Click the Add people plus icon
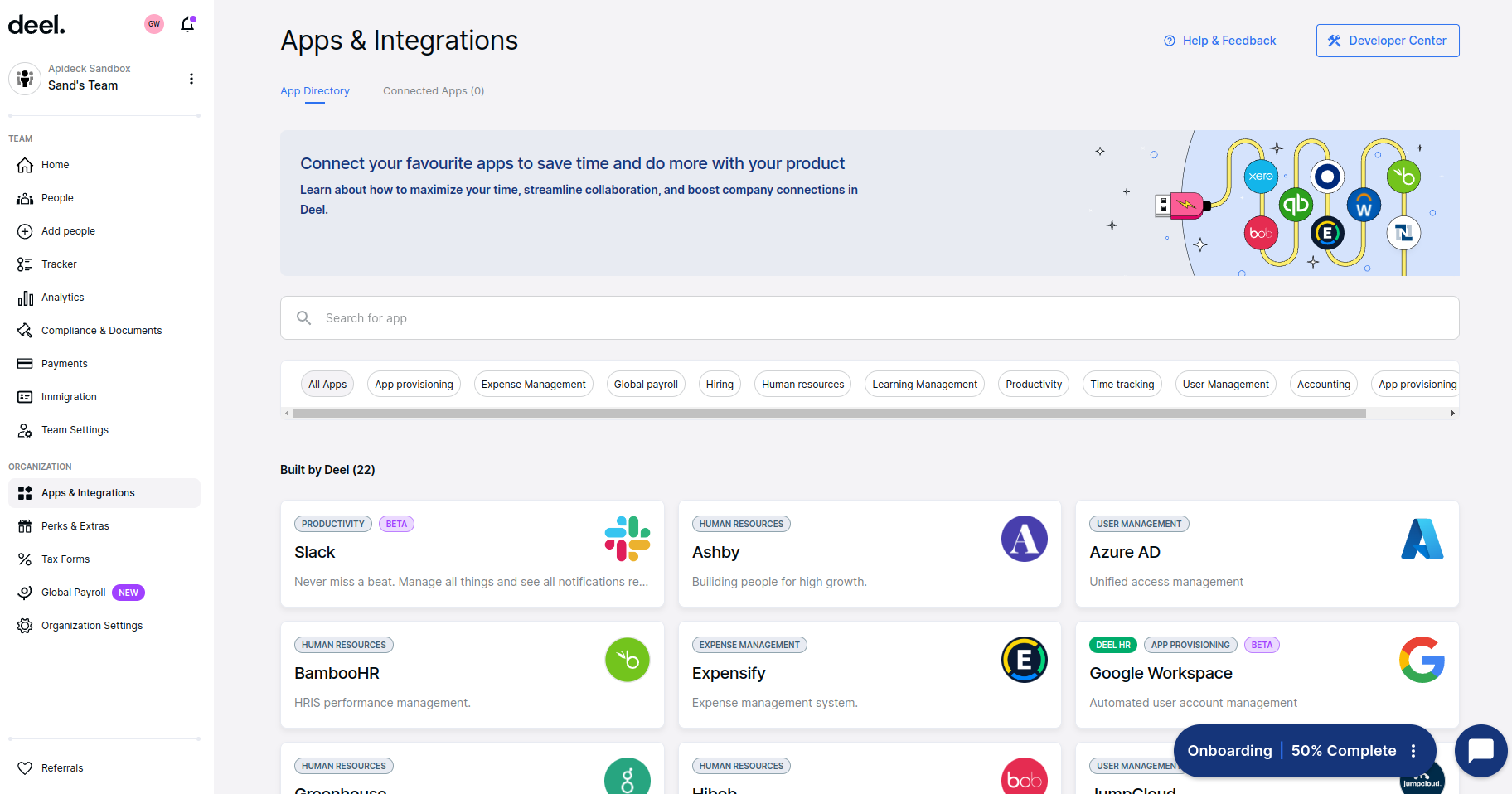Screen dimensions: 1512x794 point(25,231)
